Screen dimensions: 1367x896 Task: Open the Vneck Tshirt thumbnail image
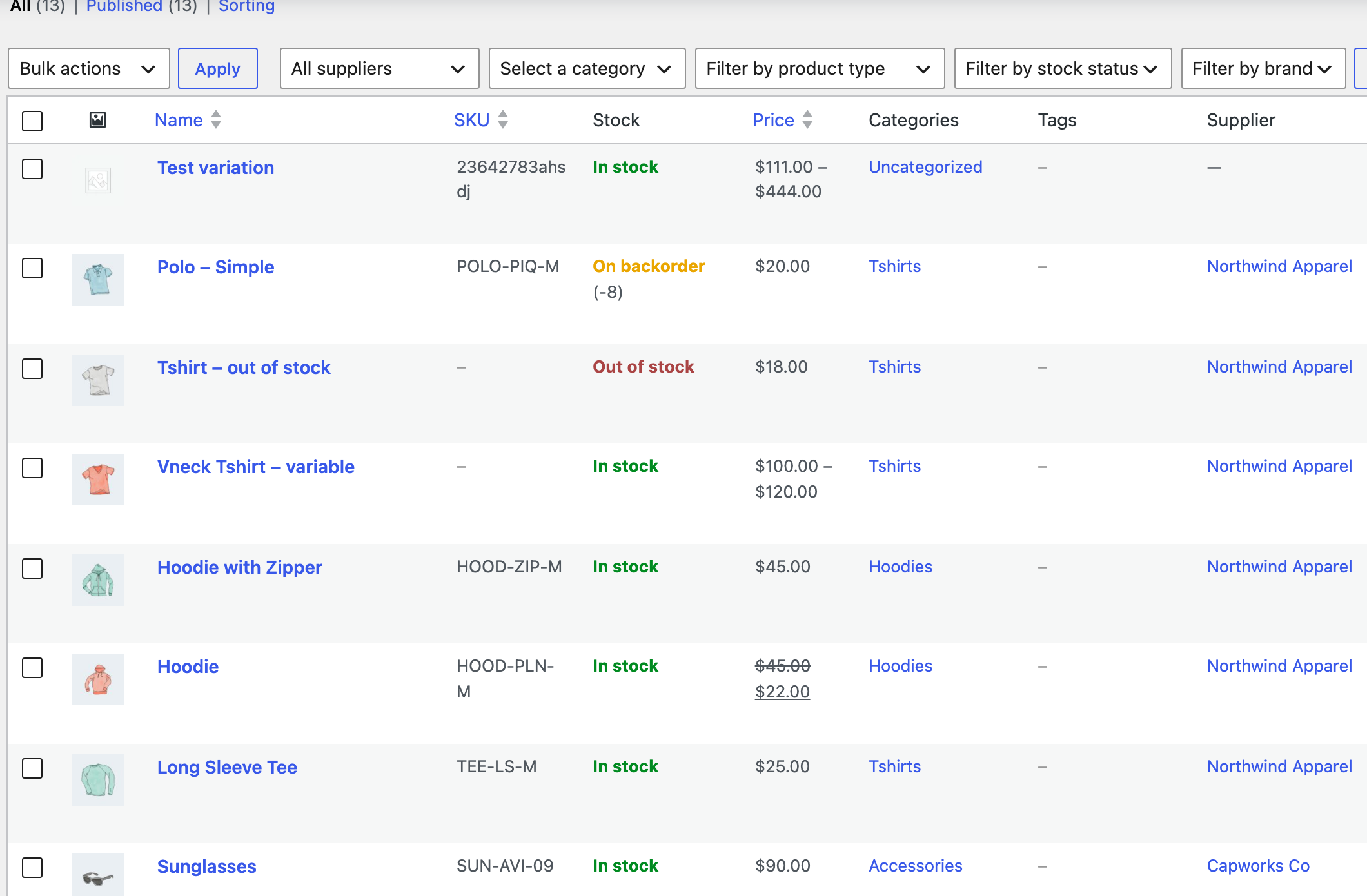click(98, 480)
